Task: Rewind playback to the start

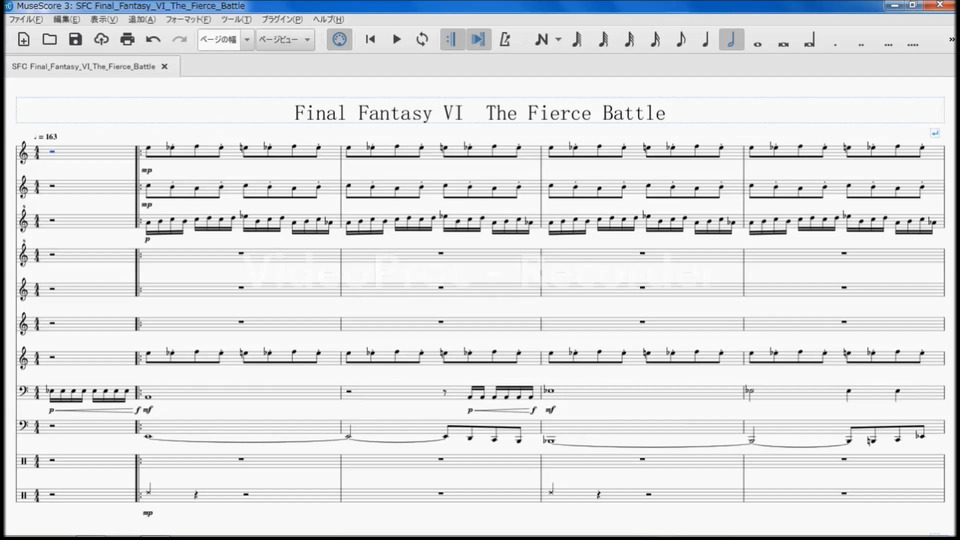Action: point(370,40)
